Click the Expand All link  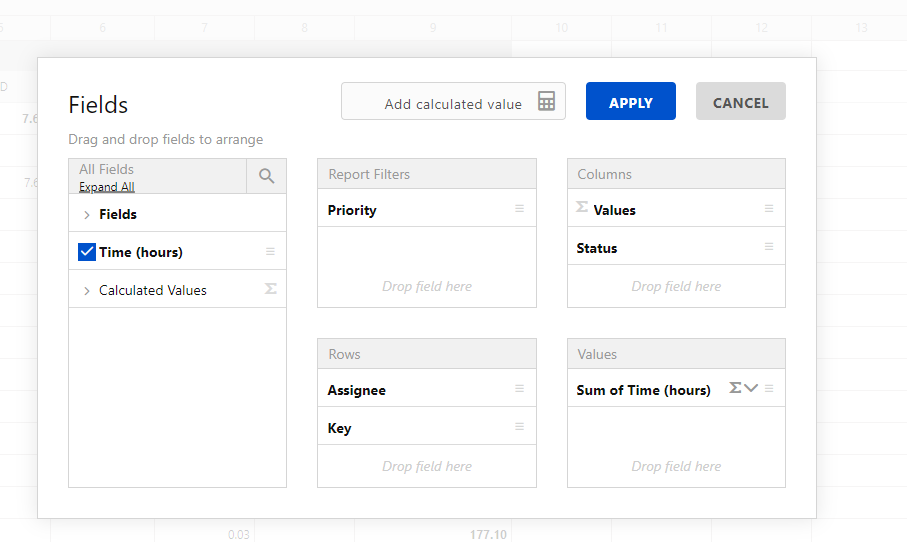tap(106, 187)
